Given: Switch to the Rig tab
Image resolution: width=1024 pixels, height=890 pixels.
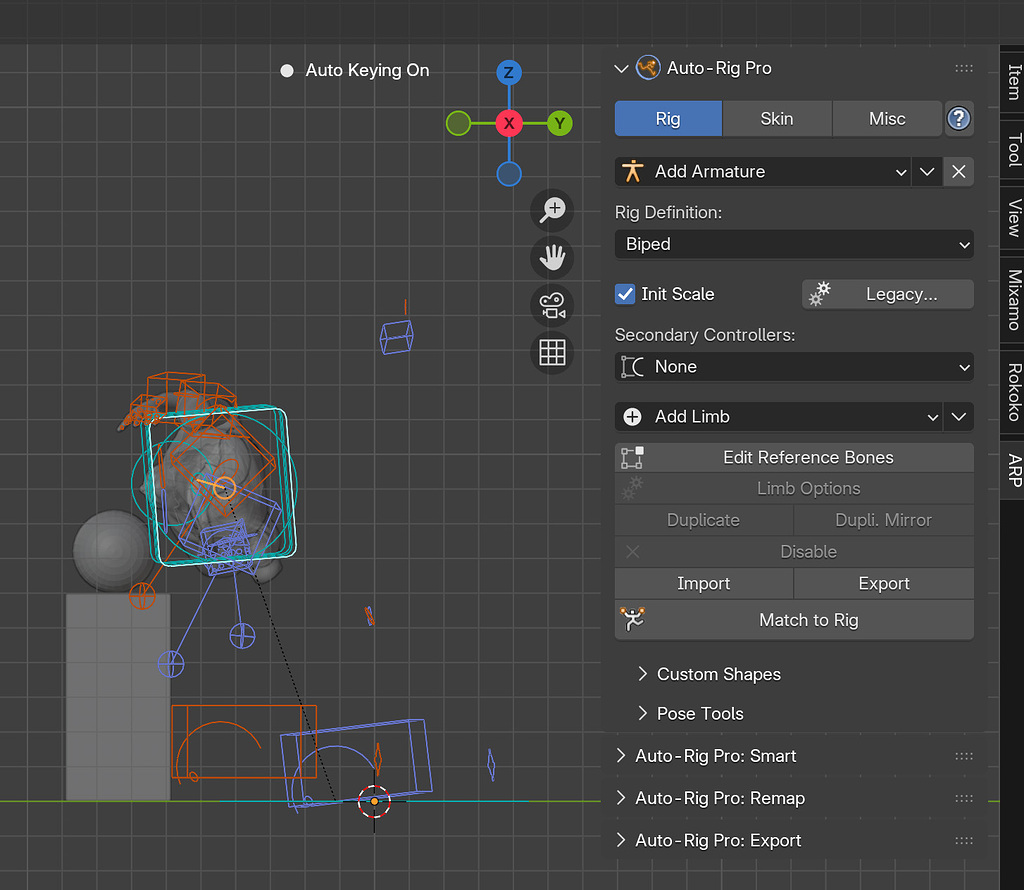Looking at the screenshot, I should pyautogui.click(x=668, y=119).
